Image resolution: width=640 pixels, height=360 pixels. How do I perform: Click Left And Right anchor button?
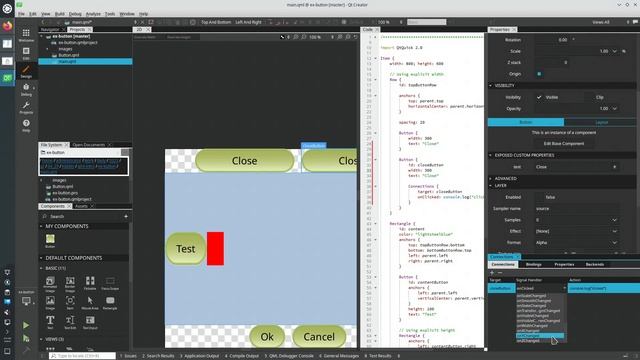[248, 22]
